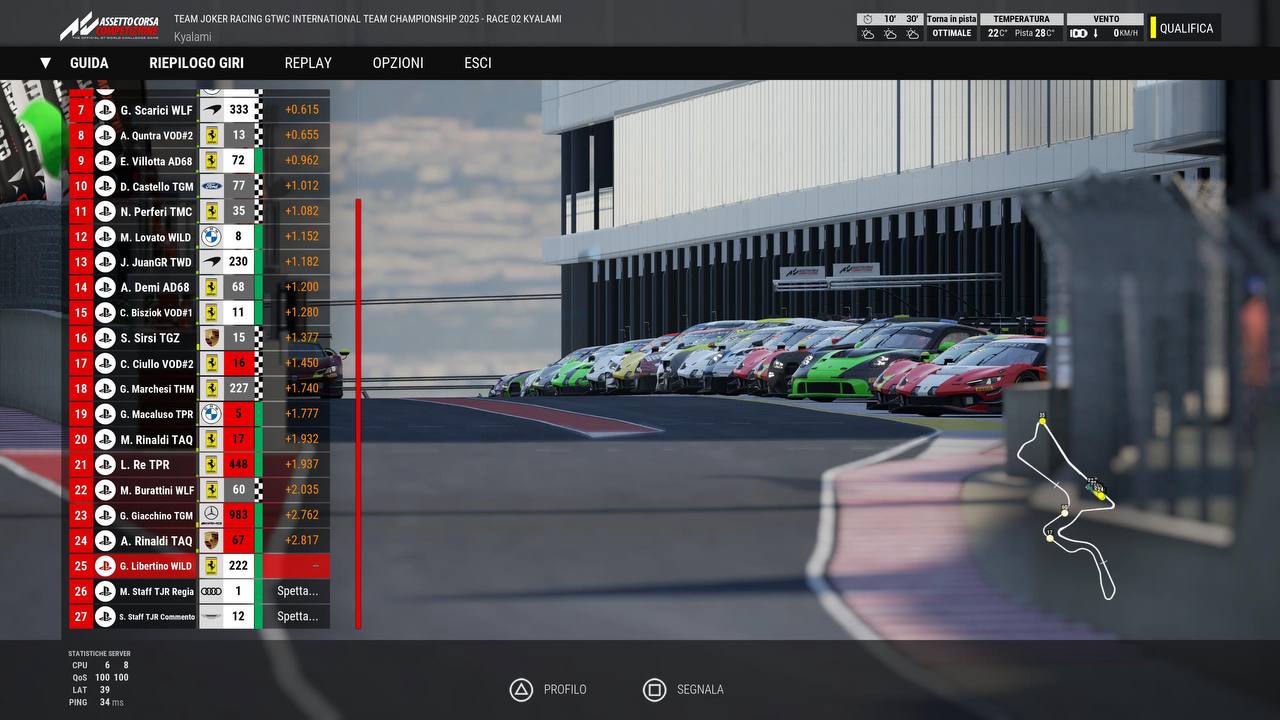Click the wind direction arrow icon
Viewport: 1280px width, 720px height.
[x=1096, y=34]
